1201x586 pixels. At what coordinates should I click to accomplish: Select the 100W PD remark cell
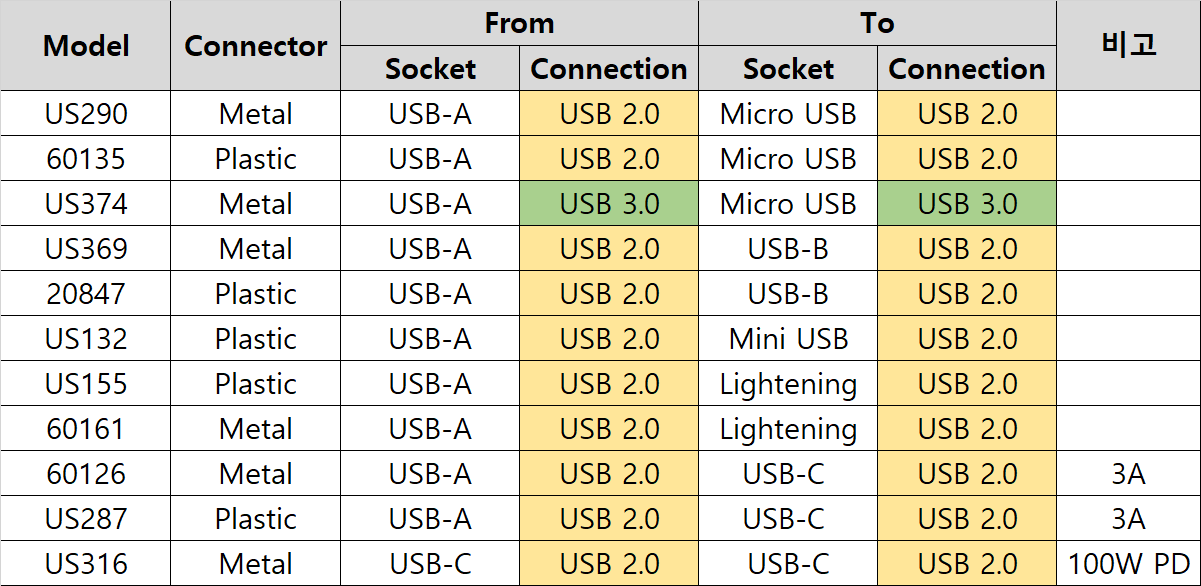(x=1128, y=564)
